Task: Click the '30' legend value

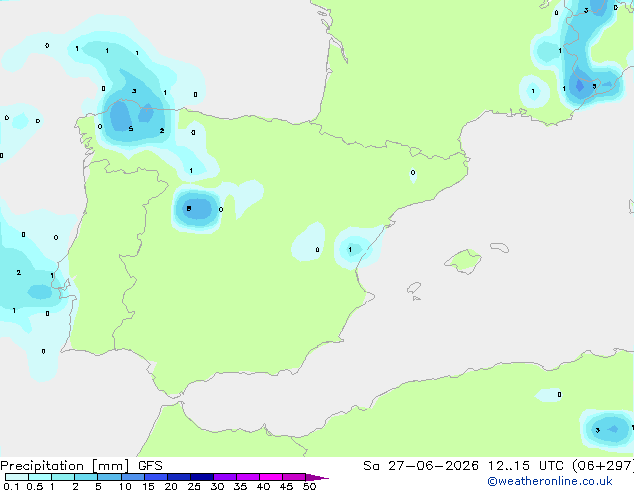Action: [217, 486]
